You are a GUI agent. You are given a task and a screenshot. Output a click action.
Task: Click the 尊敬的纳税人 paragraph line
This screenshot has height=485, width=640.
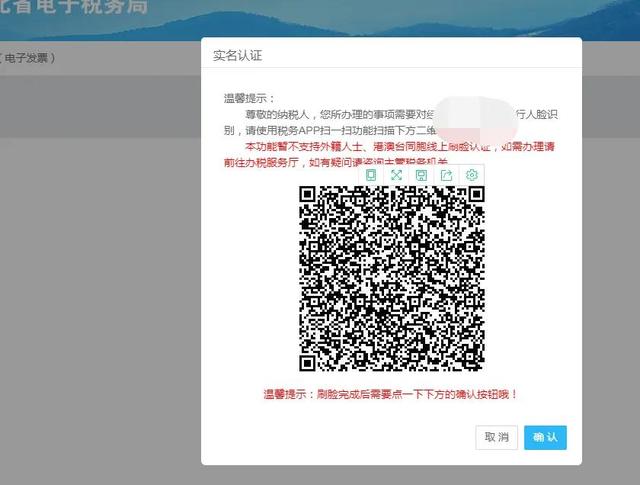(x=401, y=114)
